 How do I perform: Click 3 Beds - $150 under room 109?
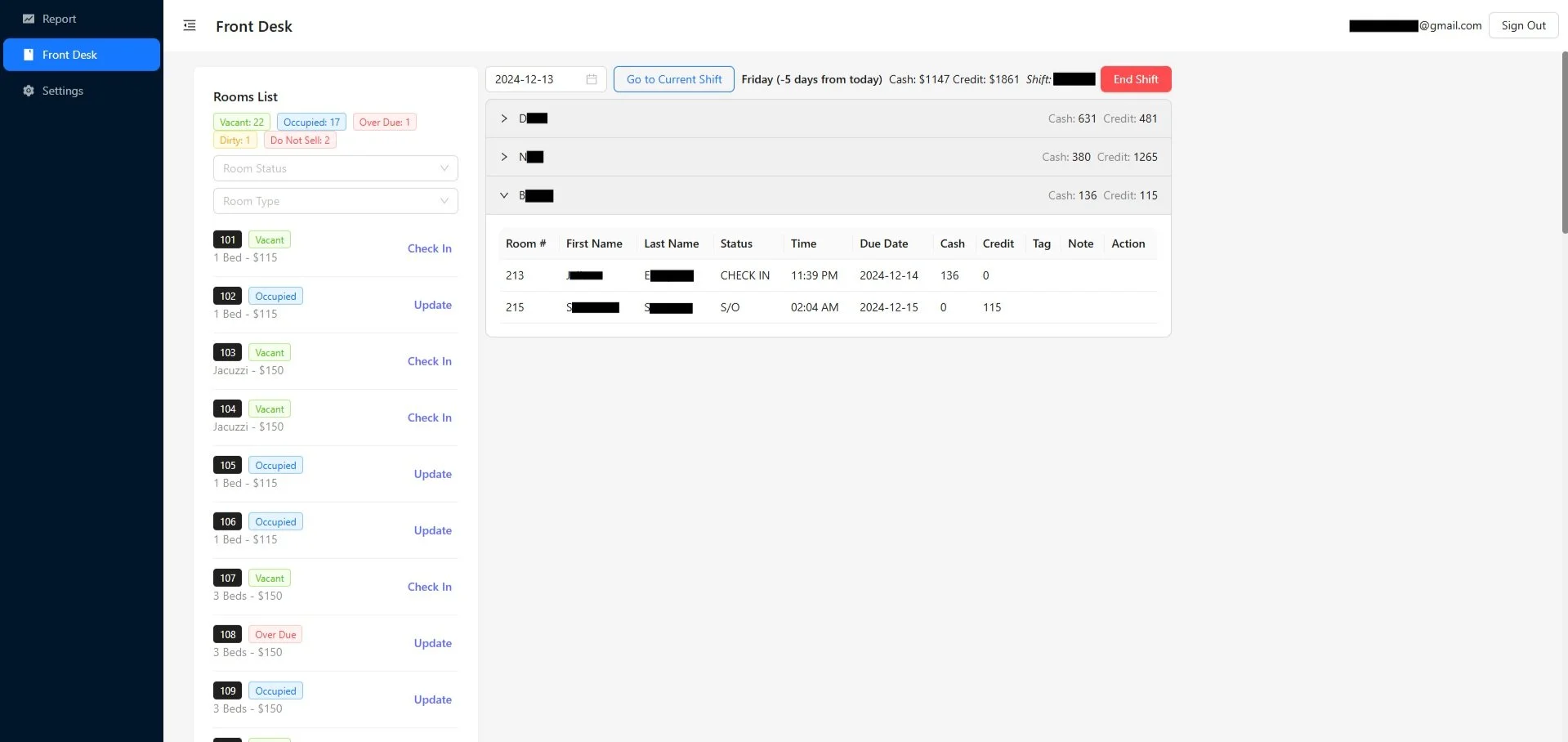click(248, 708)
